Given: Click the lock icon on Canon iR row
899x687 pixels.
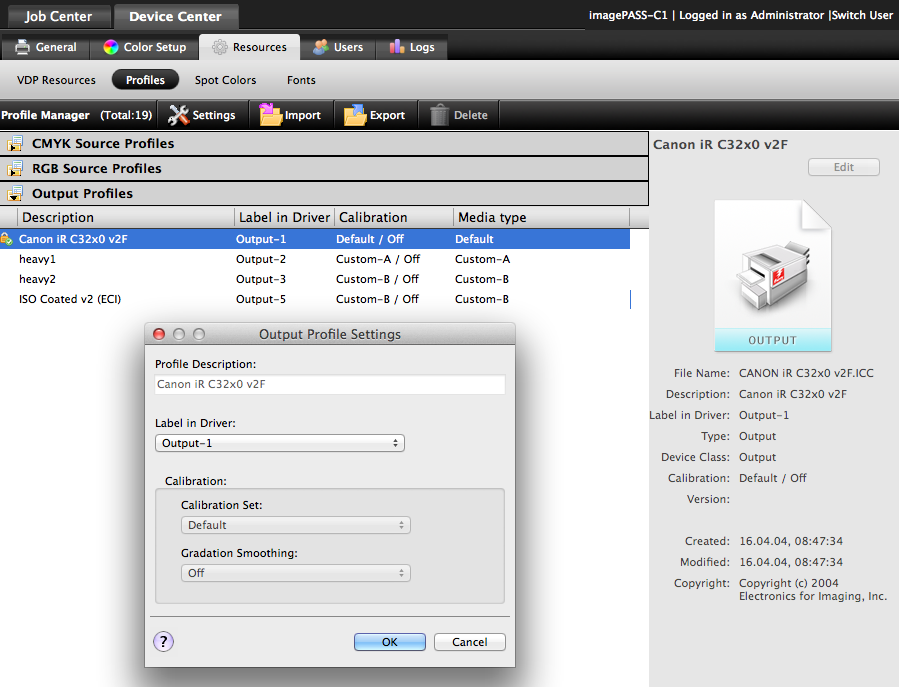Looking at the screenshot, I should point(6,239).
